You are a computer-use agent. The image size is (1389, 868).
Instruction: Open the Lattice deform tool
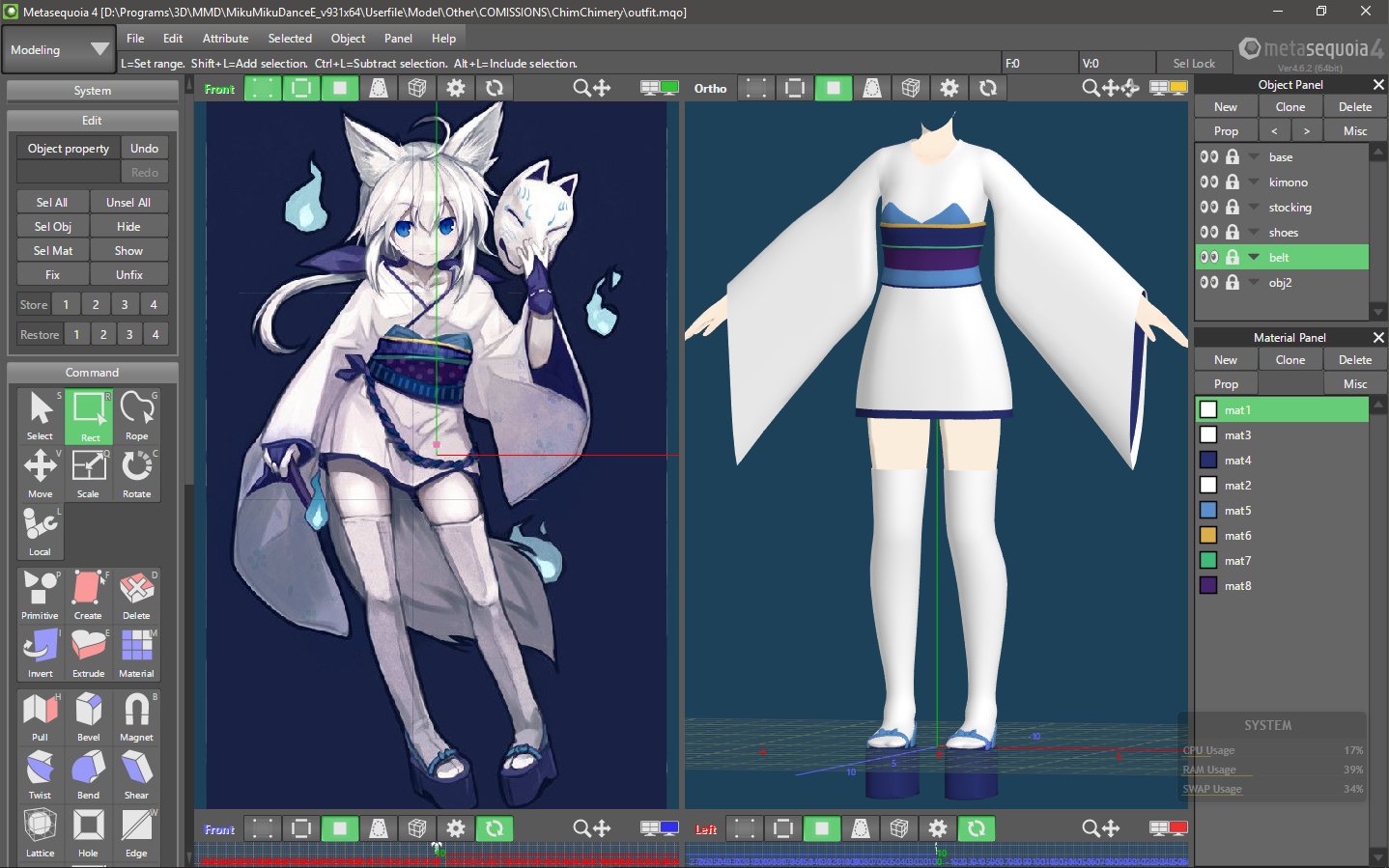(x=41, y=833)
